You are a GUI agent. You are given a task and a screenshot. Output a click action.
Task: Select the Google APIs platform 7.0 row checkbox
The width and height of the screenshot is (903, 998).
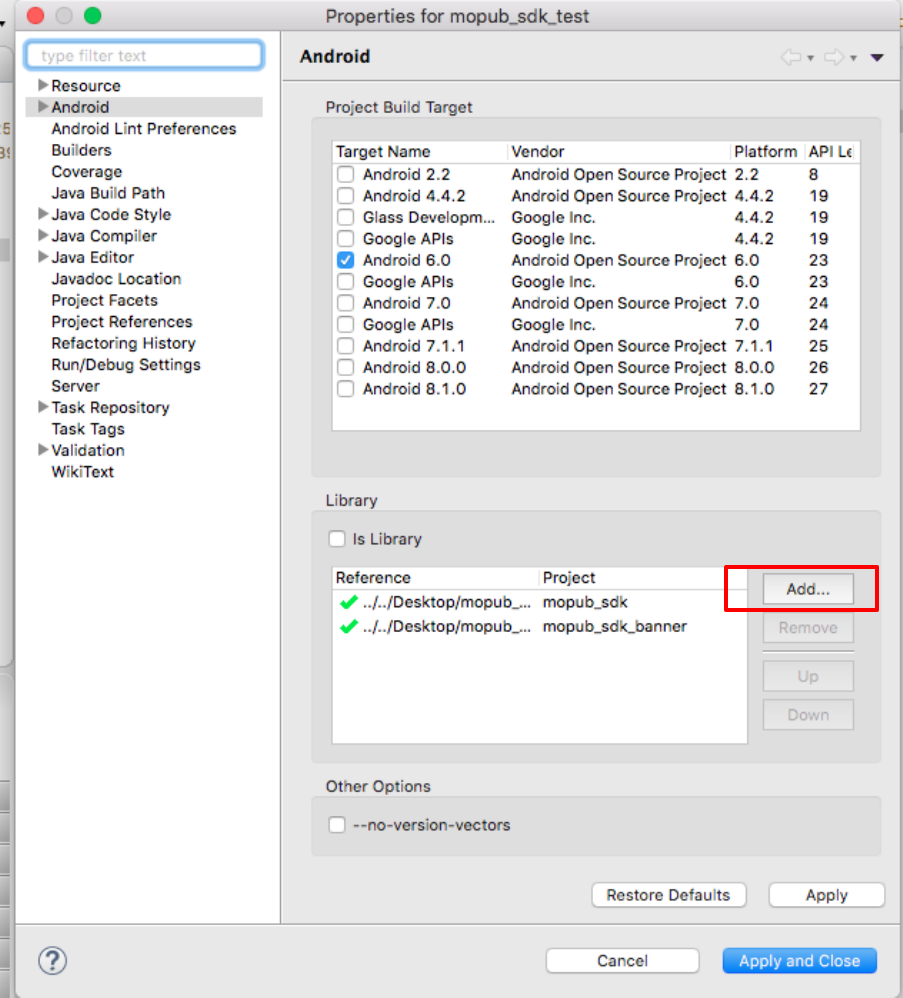click(346, 325)
